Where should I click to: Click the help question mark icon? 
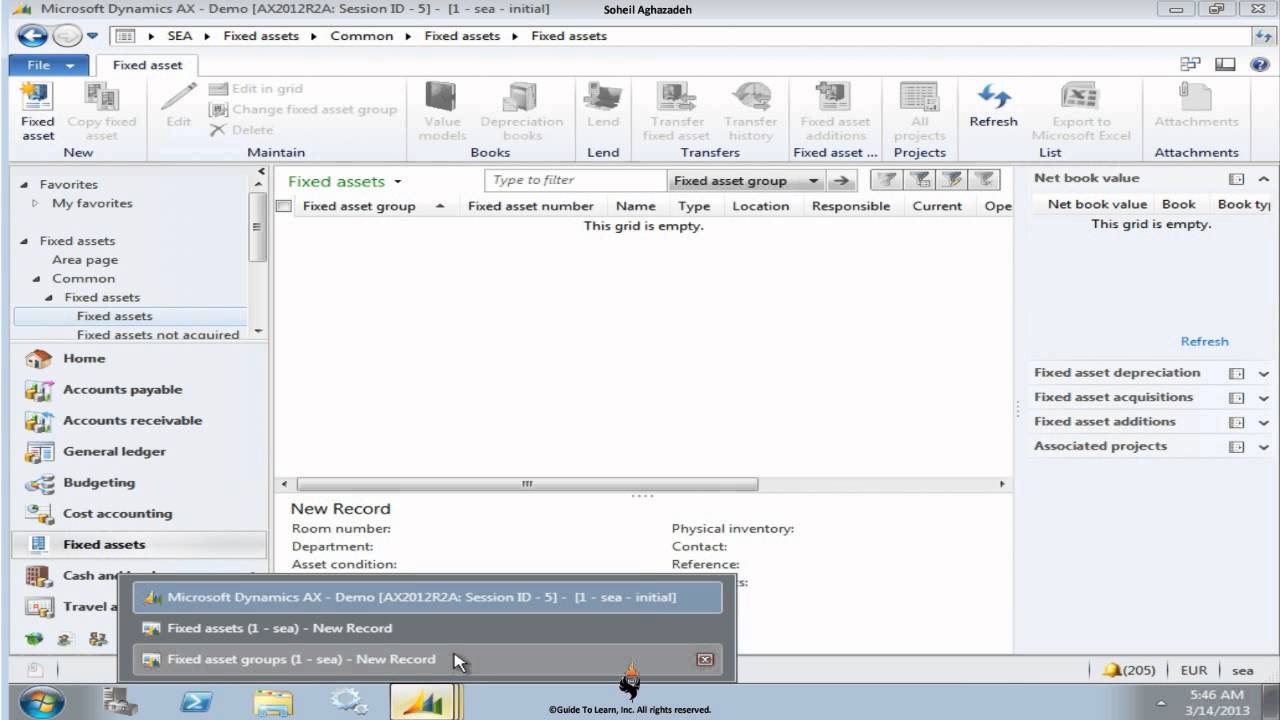tap(1259, 64)
